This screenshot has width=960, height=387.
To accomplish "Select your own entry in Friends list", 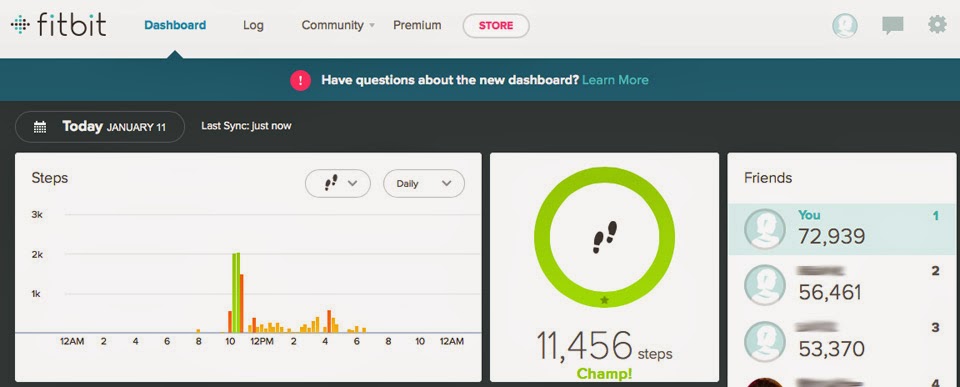I will click(841, 229).
